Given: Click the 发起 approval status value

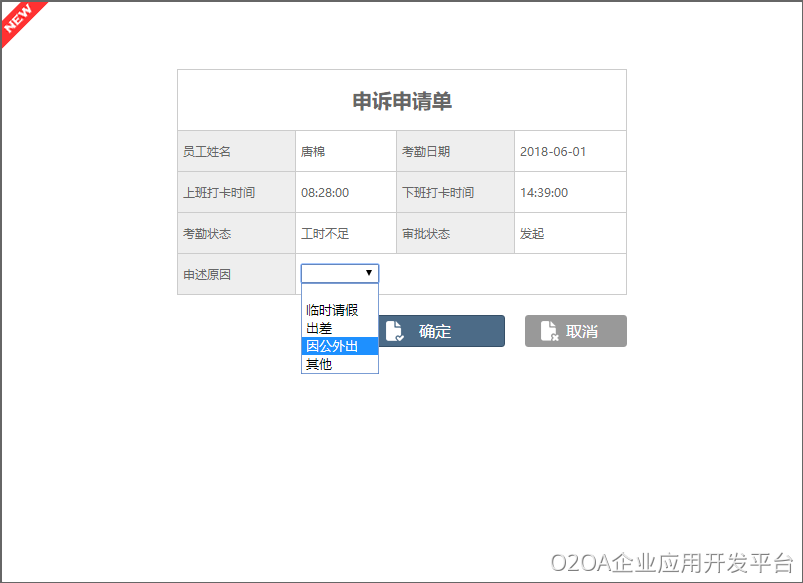Looking at the screenshot, I should click(532, 234).
